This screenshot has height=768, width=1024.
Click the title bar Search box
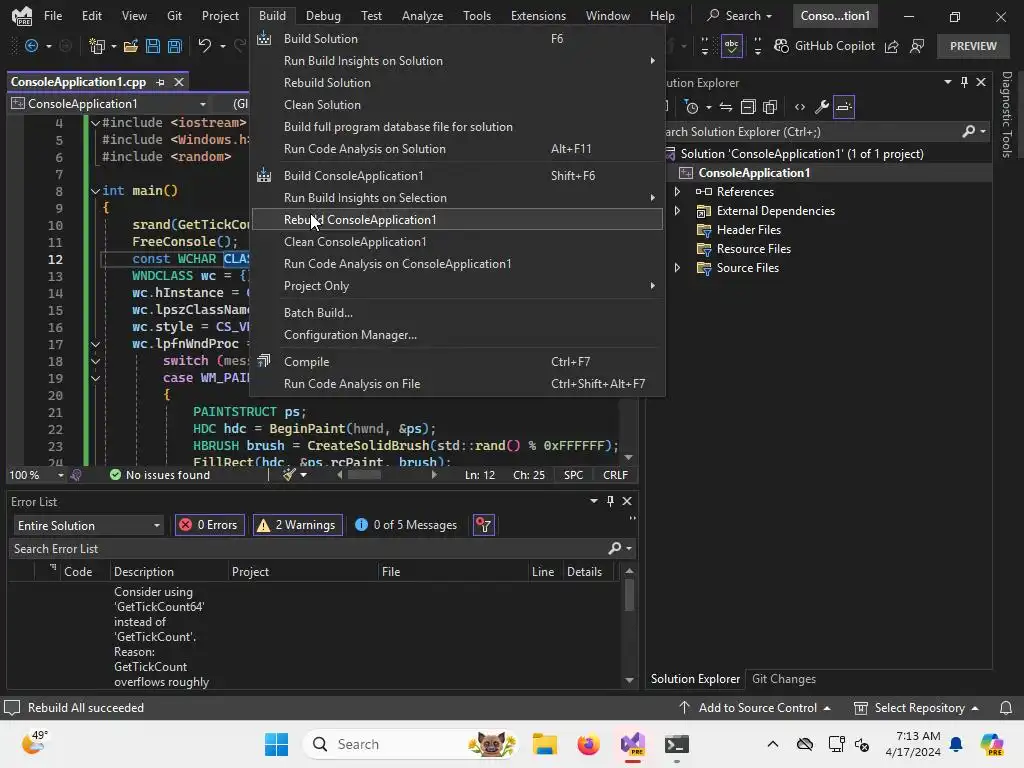[739, 16]
